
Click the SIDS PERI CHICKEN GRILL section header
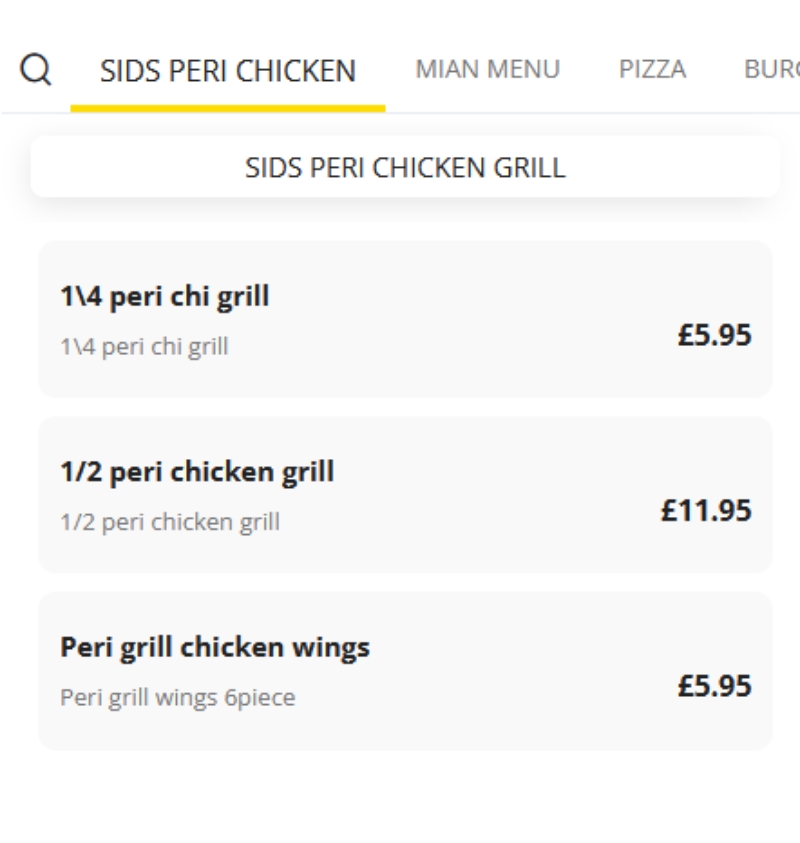point(405,167)
